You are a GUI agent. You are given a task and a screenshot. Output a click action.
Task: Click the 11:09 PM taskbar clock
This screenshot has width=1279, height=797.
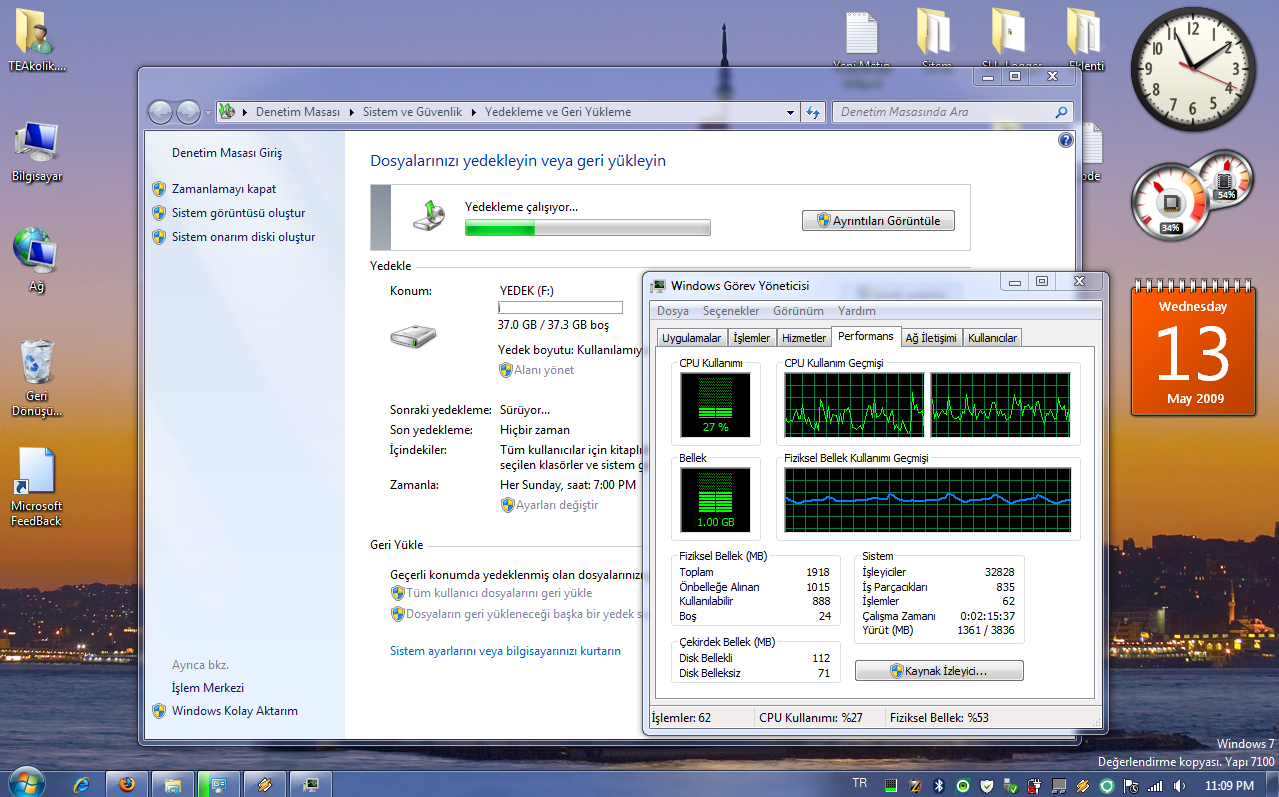coord(1229,786)
